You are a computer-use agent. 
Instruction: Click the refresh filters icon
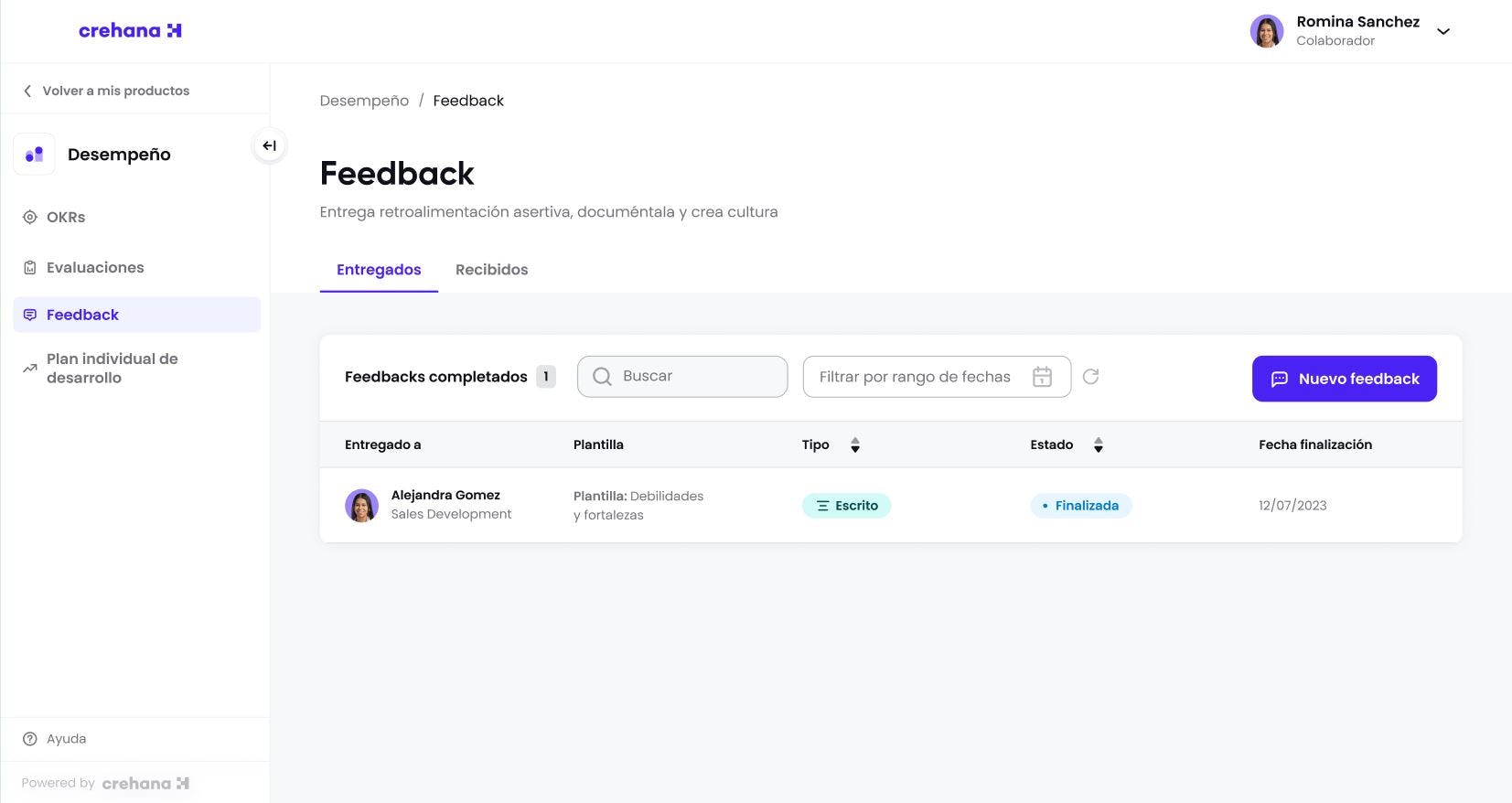(x=1090, y=377)
